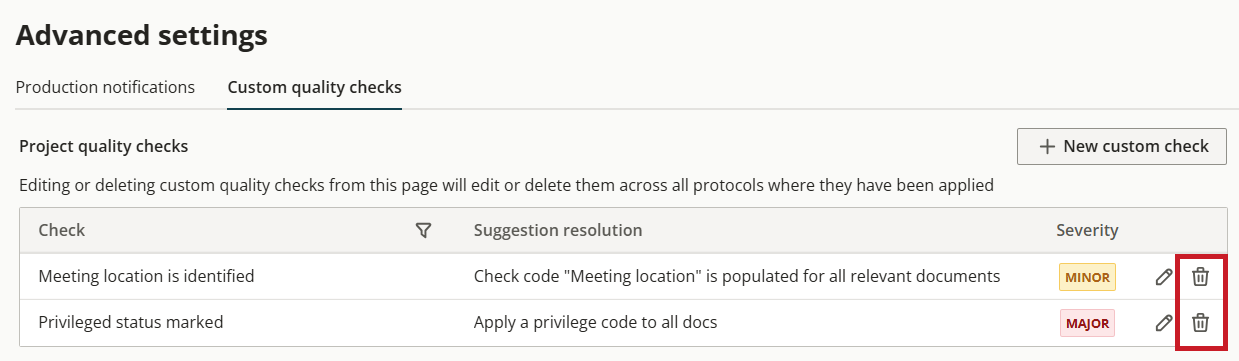
Task: Select the Meeting location is identified row
Action: tap(623, 277)
